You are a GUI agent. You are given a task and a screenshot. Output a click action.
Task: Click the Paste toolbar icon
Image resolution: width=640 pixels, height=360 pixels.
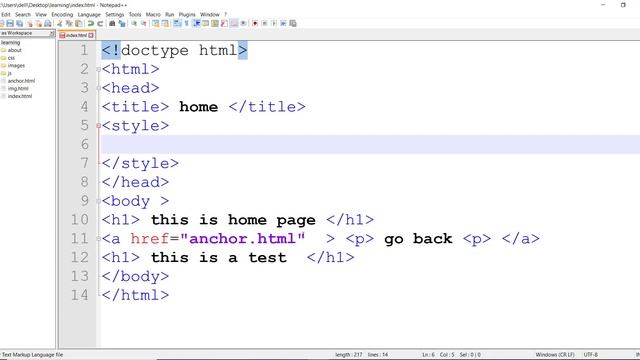78,23
